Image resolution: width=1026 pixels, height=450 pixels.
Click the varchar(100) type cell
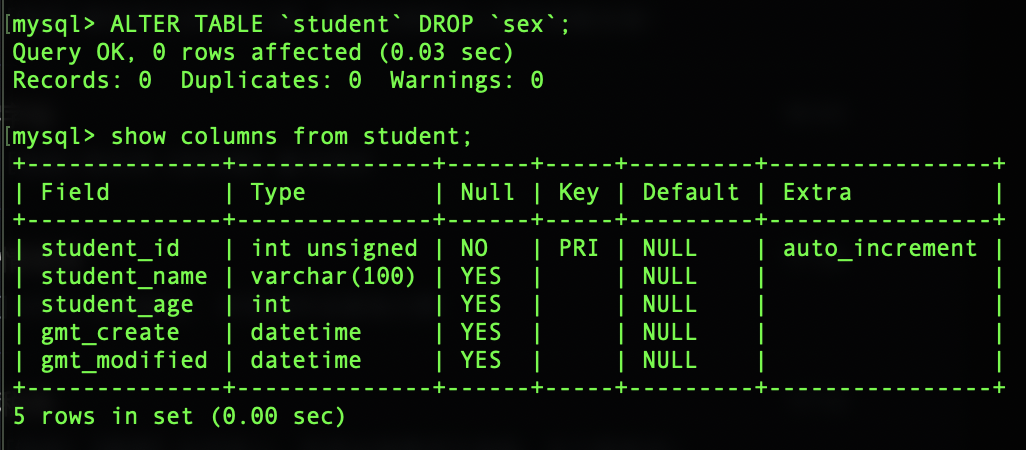(333, 276)
